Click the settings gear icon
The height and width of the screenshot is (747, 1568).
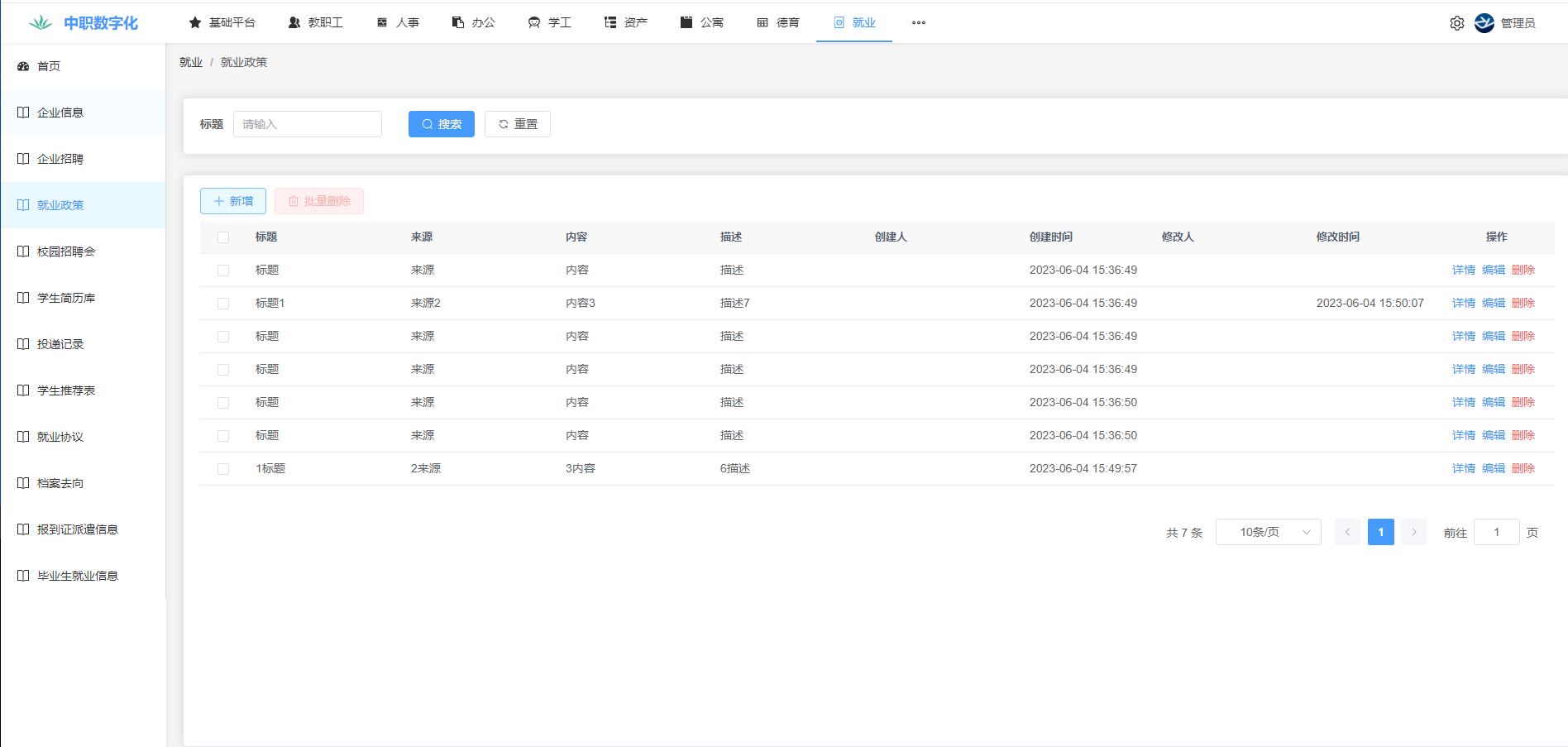click(x=1456, y=23)
